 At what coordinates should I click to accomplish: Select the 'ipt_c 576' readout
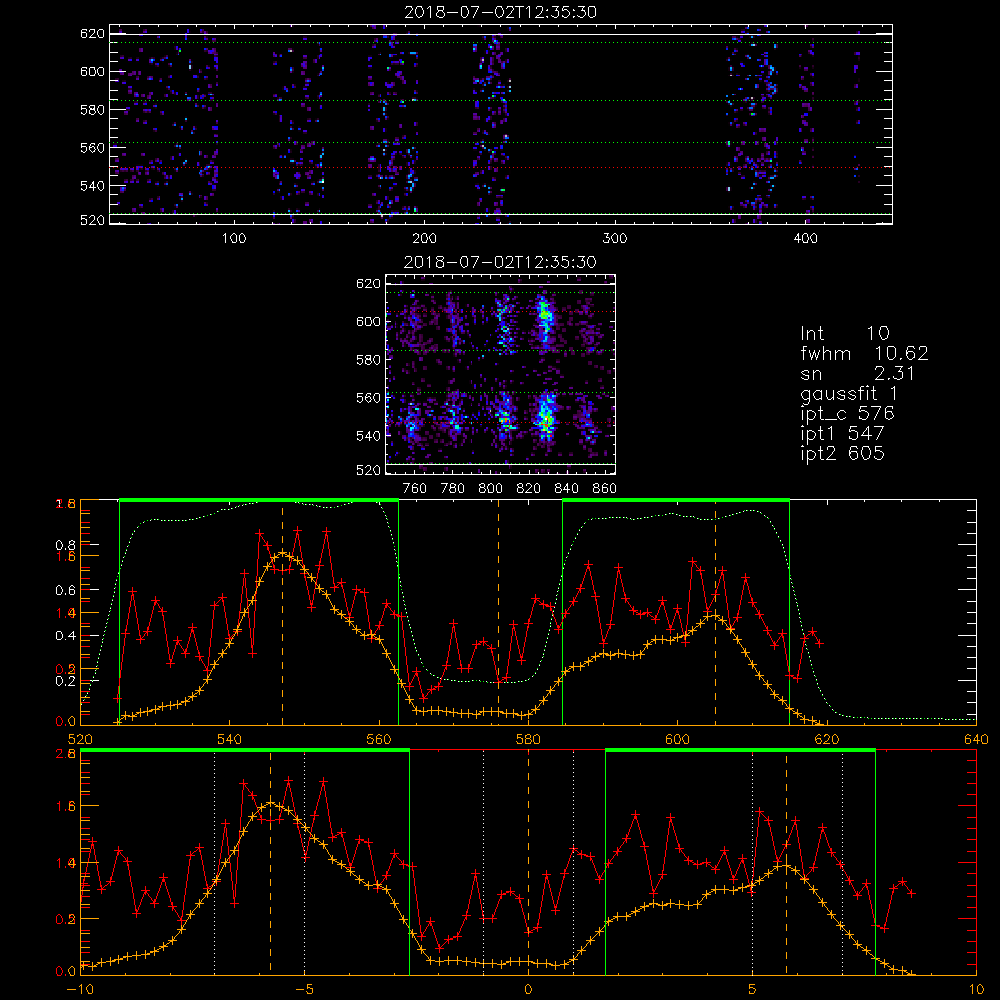(848, 414)
